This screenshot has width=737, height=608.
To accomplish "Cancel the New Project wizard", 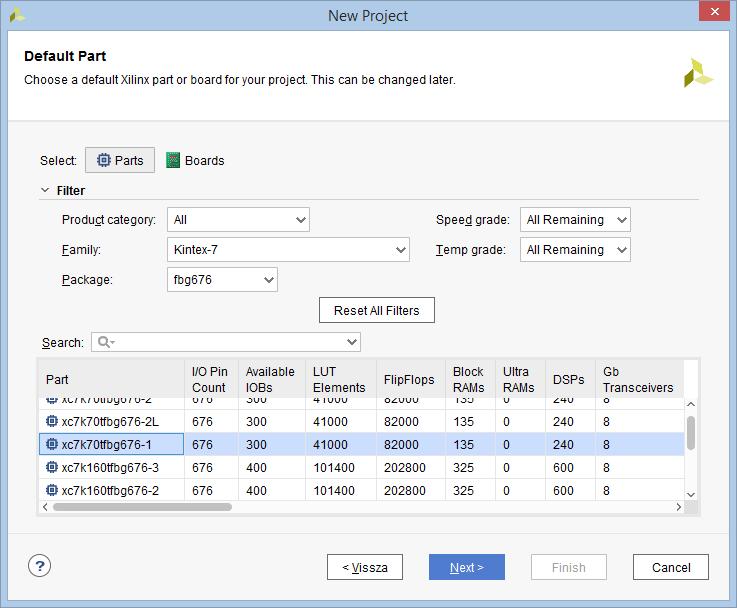I will pos(671,567).
